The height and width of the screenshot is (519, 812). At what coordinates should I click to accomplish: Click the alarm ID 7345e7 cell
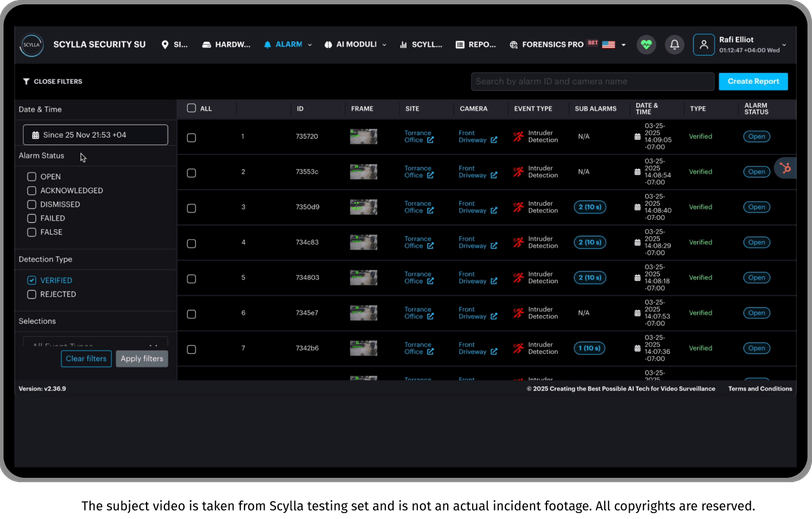coord(307,313)
